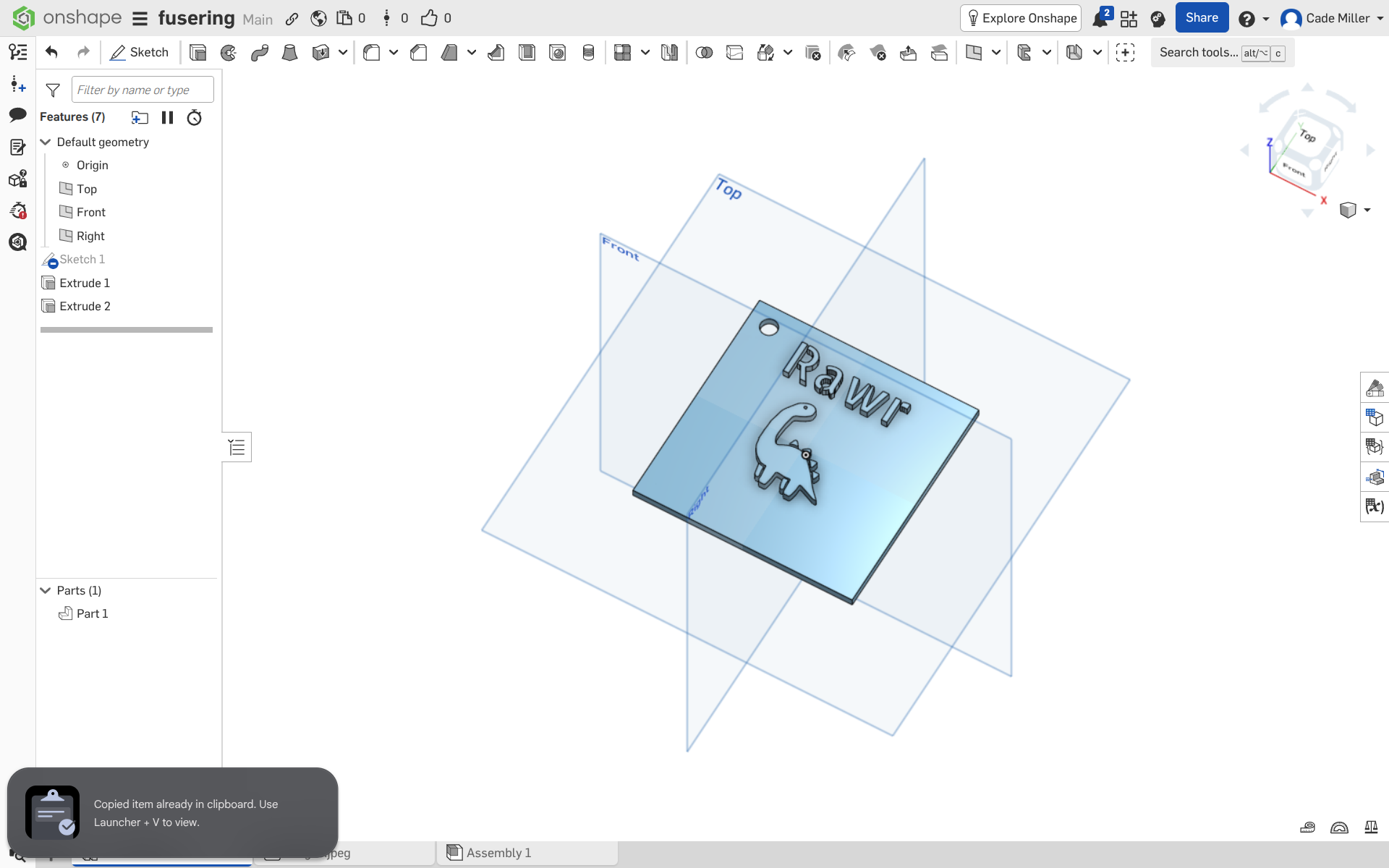Click the Redo arrow
The image size is (1389, 868).
point(83,52)
